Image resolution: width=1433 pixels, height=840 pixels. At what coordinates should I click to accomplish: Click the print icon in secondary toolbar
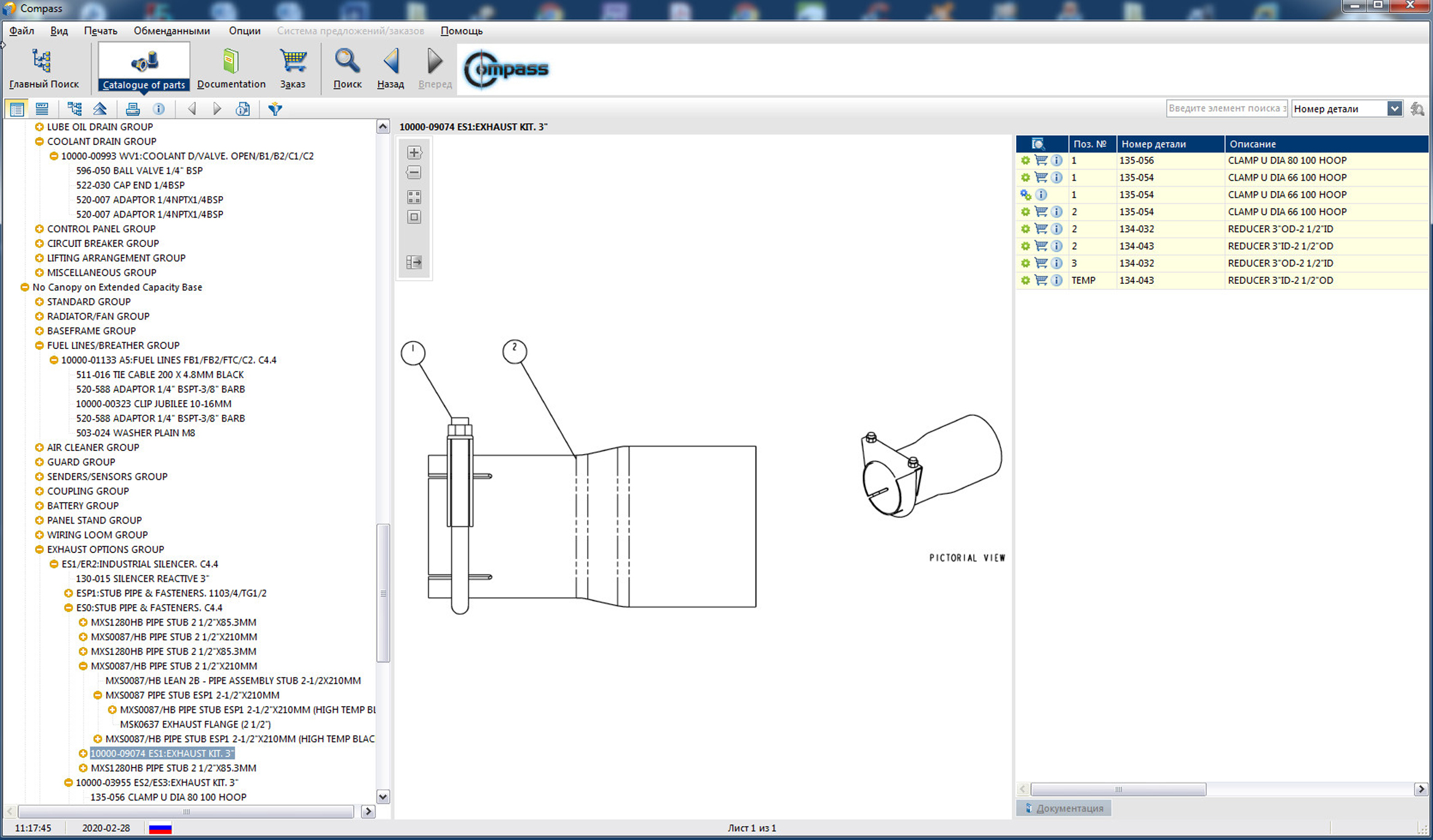[x=132, y=109]
